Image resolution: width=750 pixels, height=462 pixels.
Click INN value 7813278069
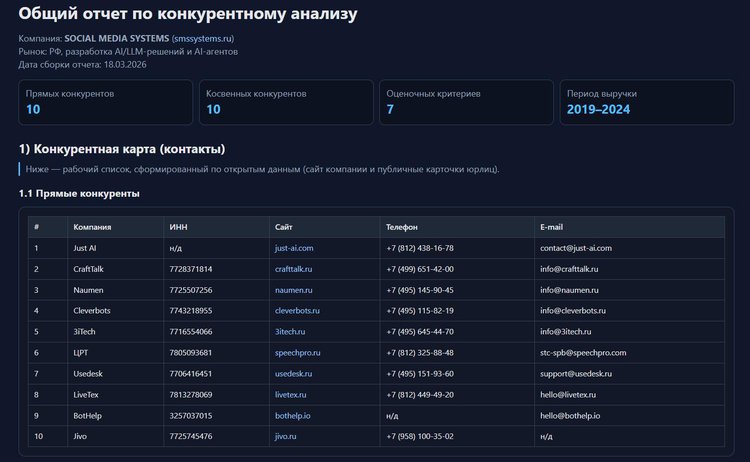pyautogui.click(x=190, y=395)
